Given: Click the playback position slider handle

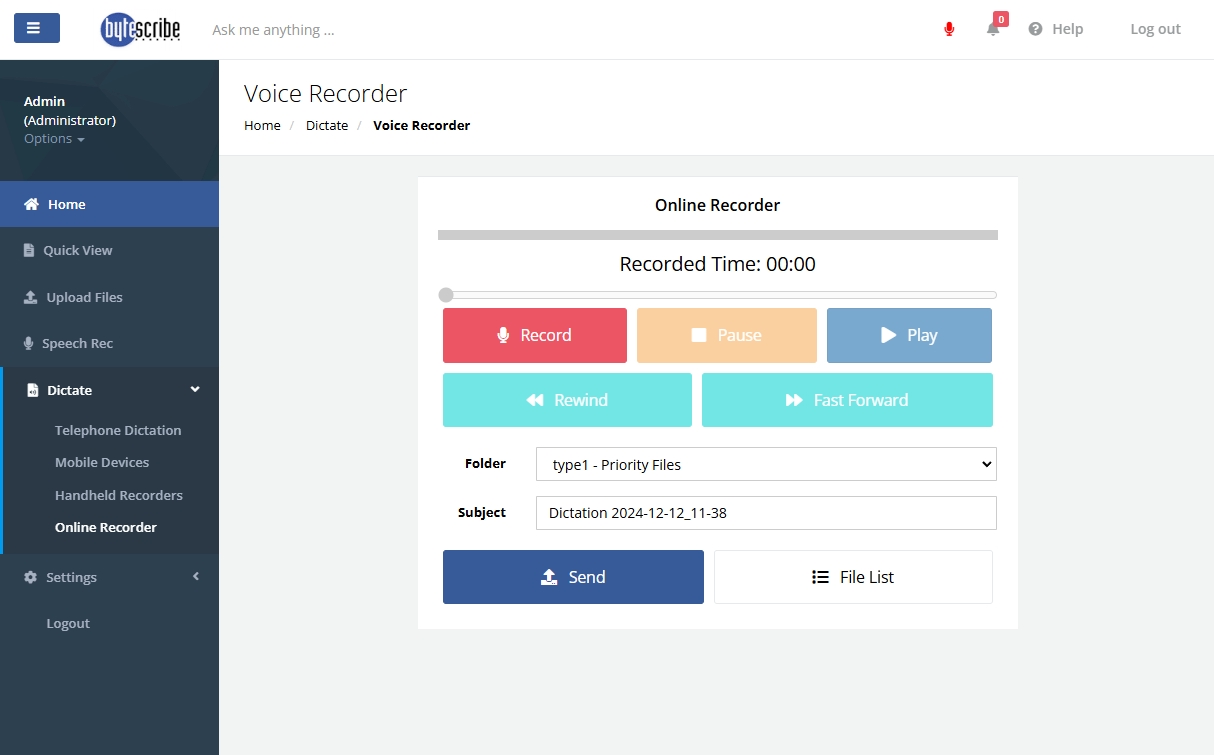Looking at the screenshot, I should click(446, 295).
